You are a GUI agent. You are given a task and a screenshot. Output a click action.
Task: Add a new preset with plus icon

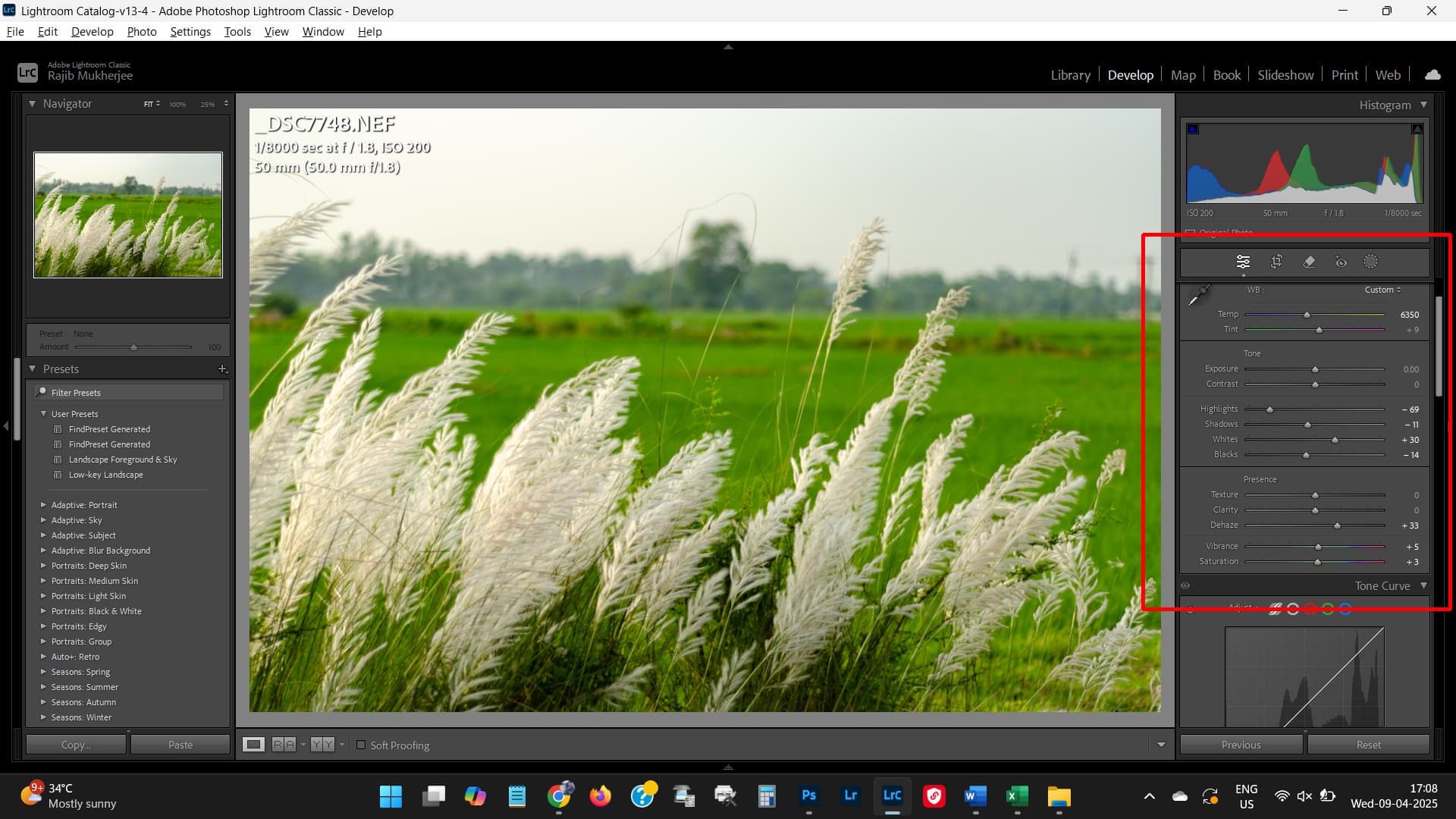click(x=222, y=369)
